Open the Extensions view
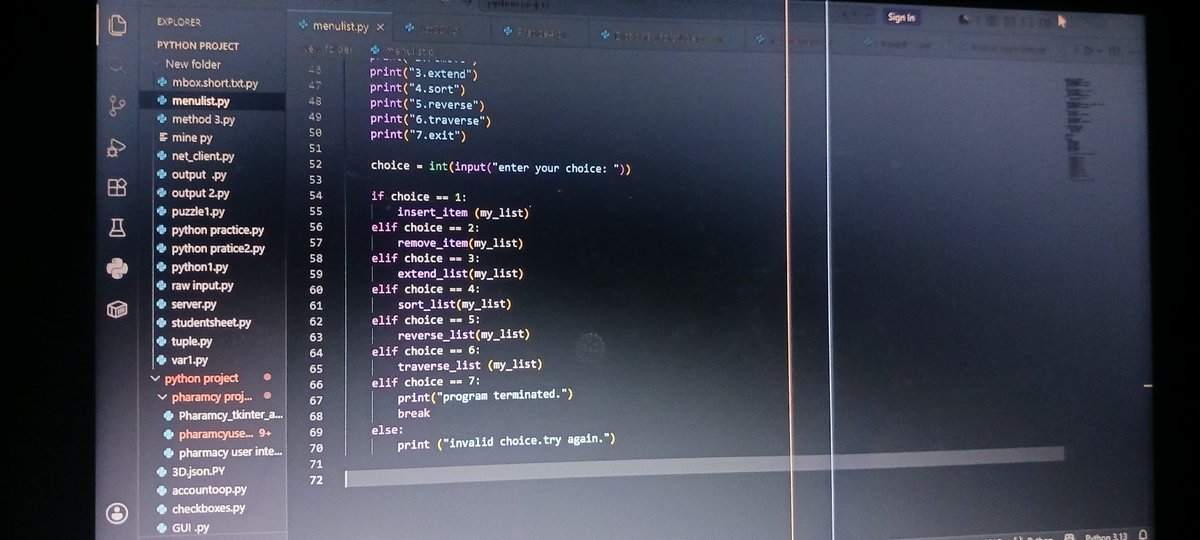The width and height of the screenshot is (1200, 540). (117, 187)
